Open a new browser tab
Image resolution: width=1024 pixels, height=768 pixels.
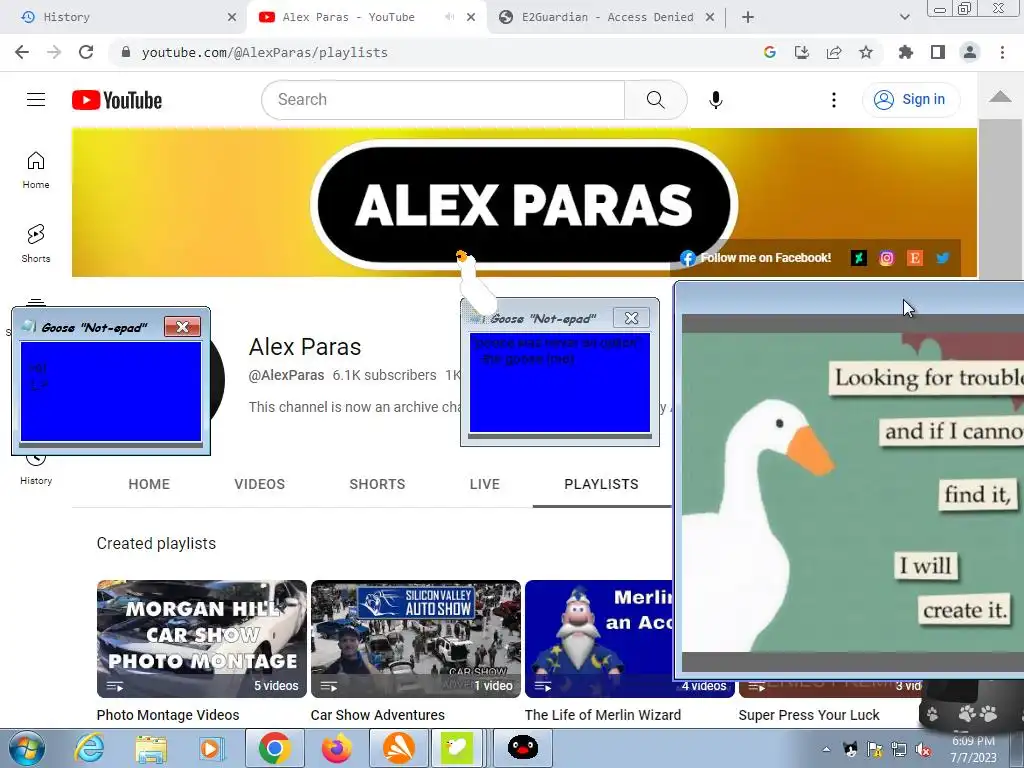click(x=748, y=17)
